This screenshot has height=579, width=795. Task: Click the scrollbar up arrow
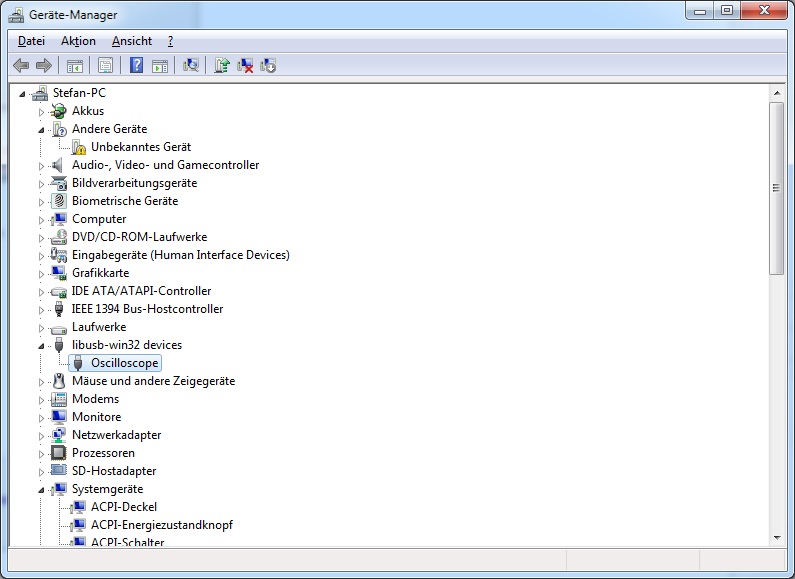(x=777, y=93)
